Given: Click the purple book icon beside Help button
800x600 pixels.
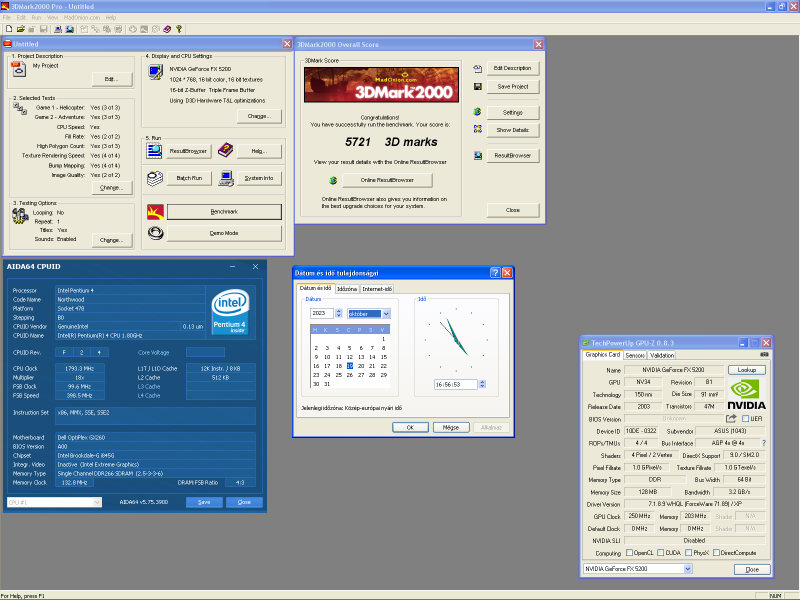Looking at the screenshot, I should [x=225, y=150].
